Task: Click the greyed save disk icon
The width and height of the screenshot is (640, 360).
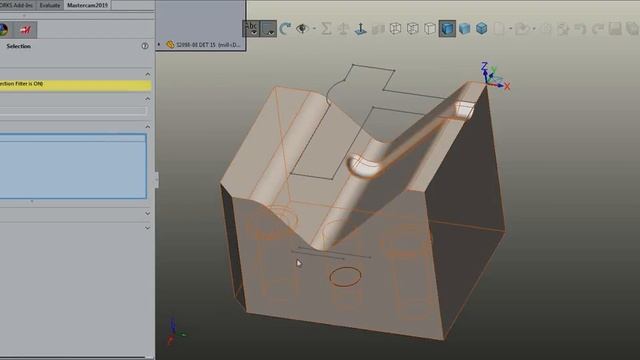Action: (615, 29)
